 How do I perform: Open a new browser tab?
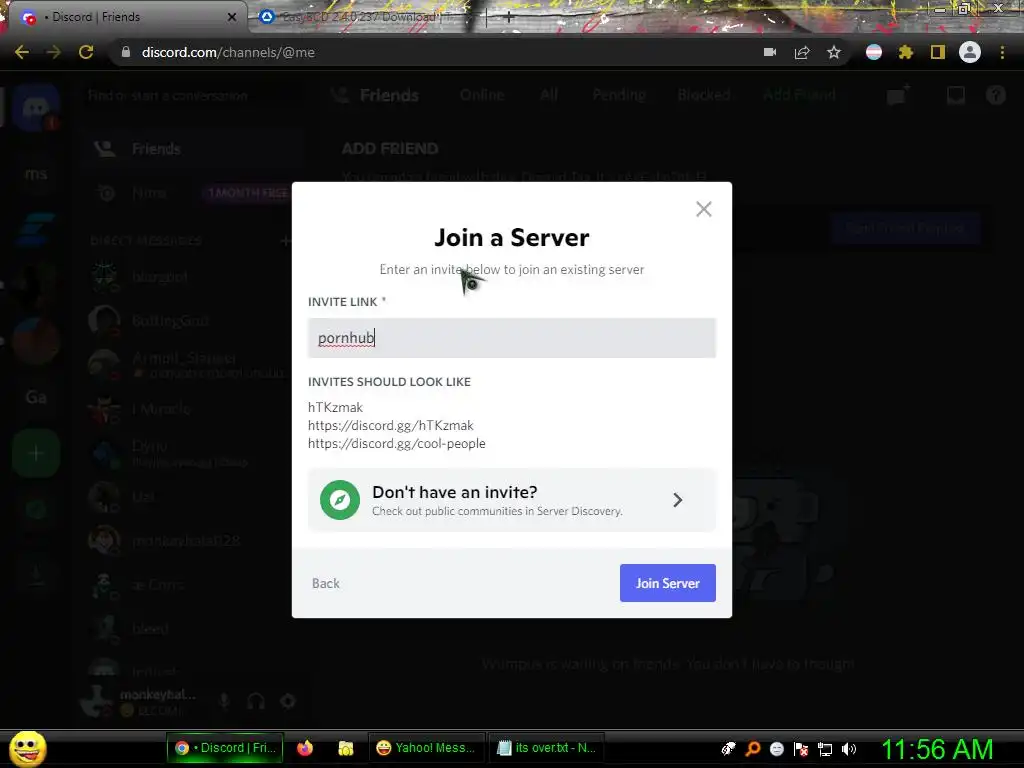(x=509, y=17)
